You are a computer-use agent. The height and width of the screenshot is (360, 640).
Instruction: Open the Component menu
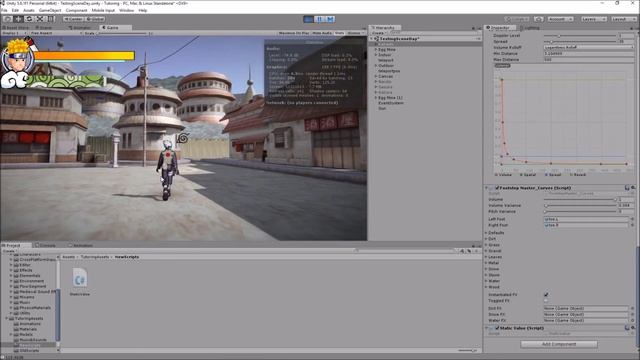pos(76,10)
